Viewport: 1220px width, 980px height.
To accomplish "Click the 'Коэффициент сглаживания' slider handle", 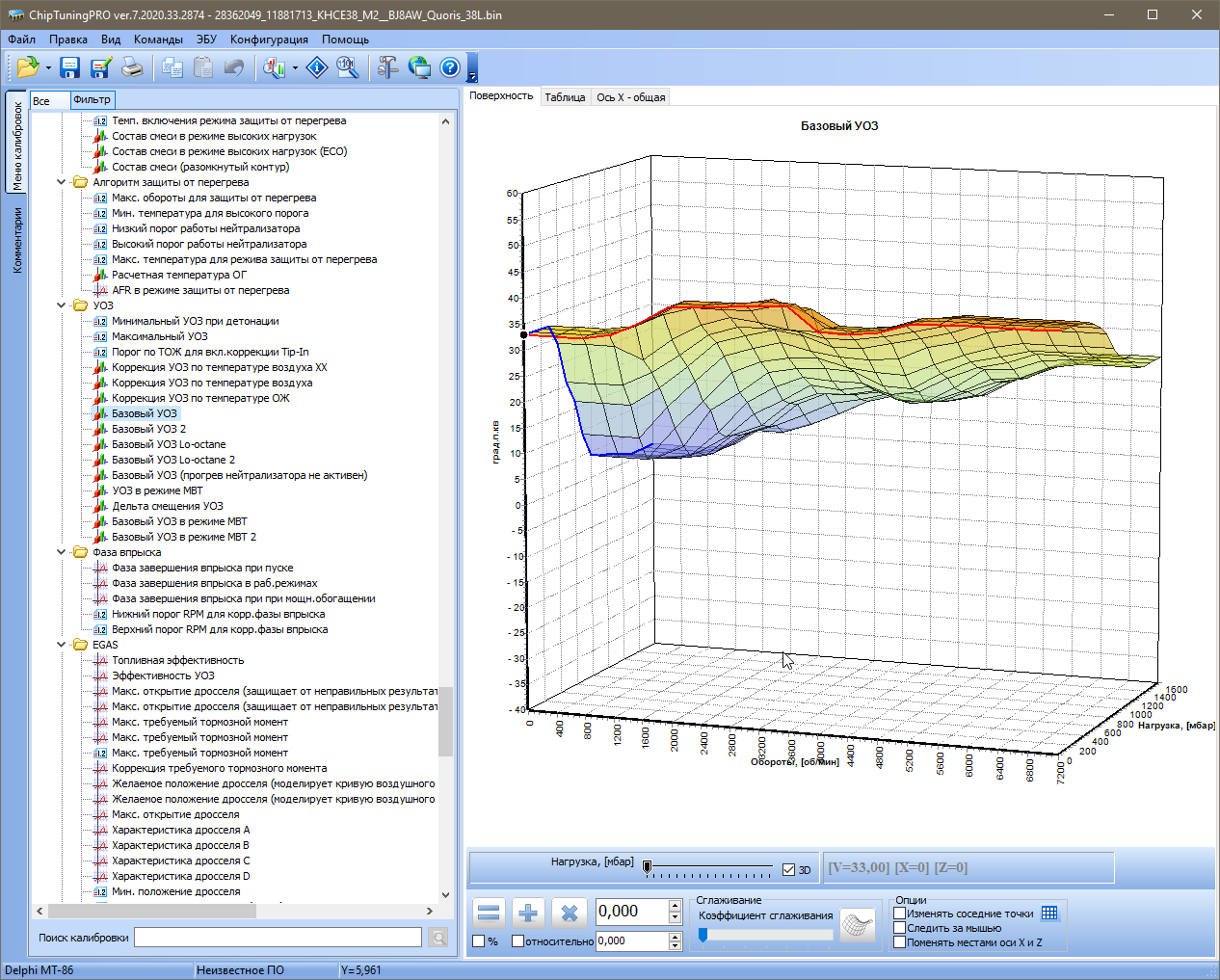I will tap(703, 935).
